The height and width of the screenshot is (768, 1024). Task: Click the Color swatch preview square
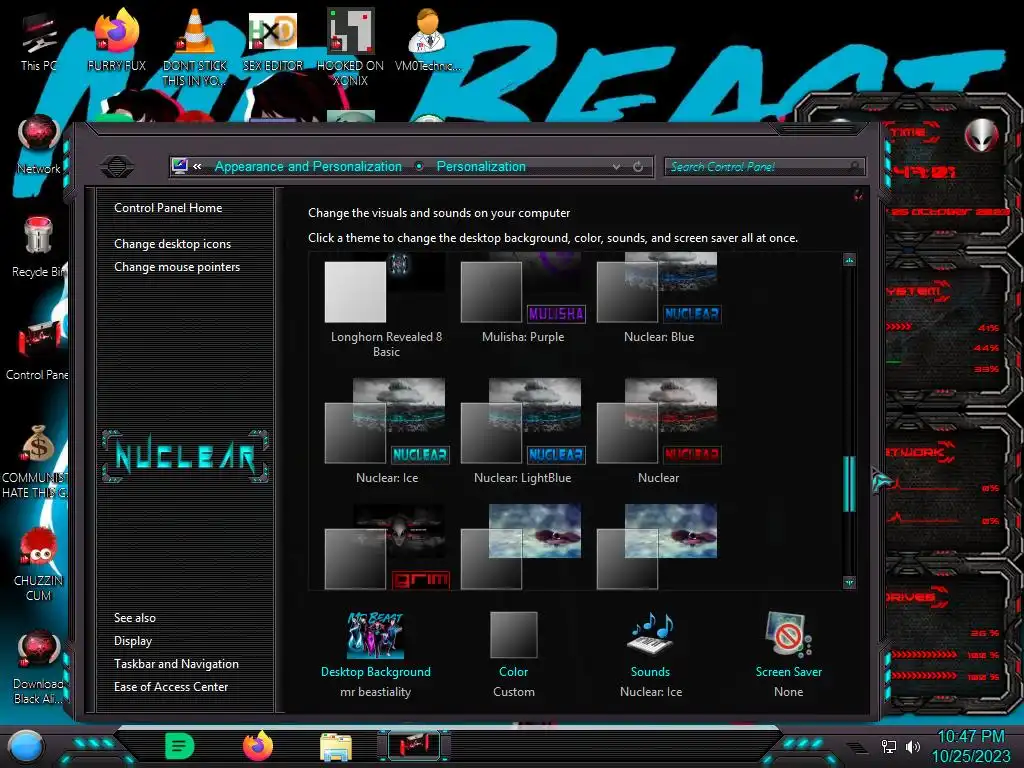[513, 634]
